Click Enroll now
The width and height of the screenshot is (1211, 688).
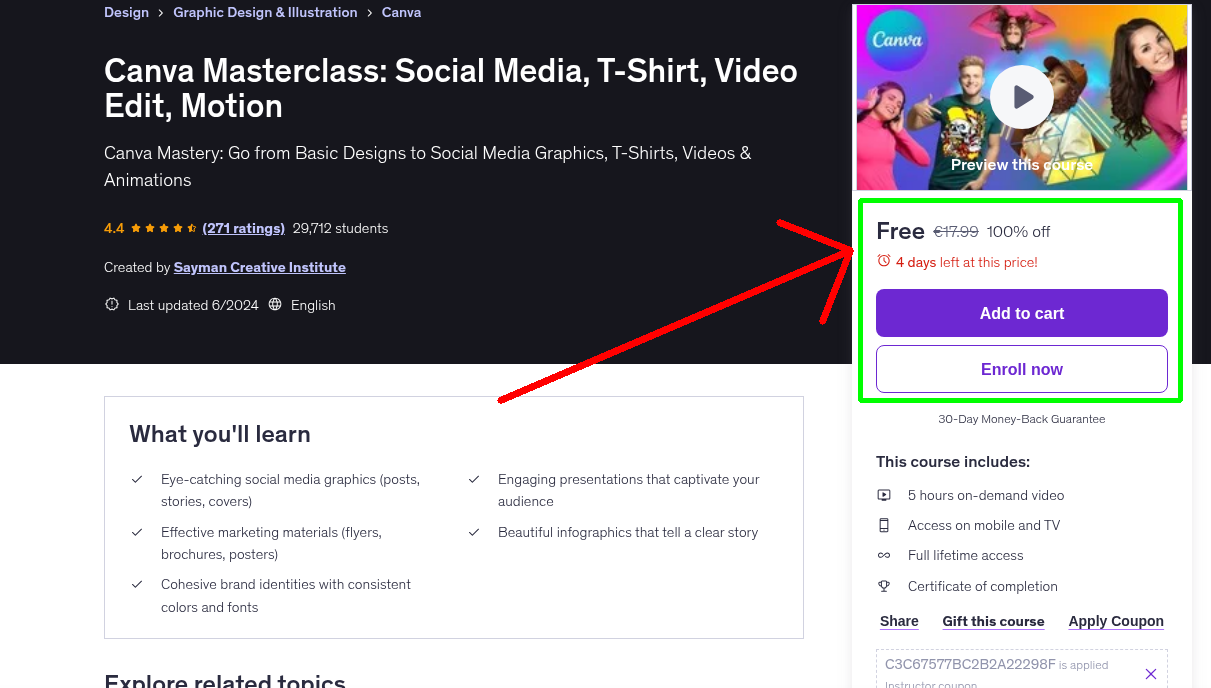click(1021, 369)
